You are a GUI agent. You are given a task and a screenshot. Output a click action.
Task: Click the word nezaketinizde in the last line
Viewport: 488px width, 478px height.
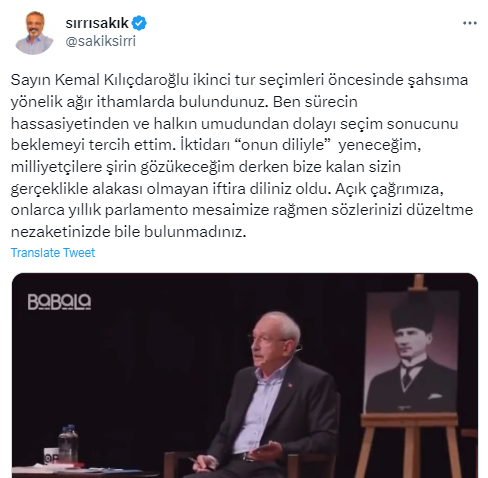pos(61,232)
